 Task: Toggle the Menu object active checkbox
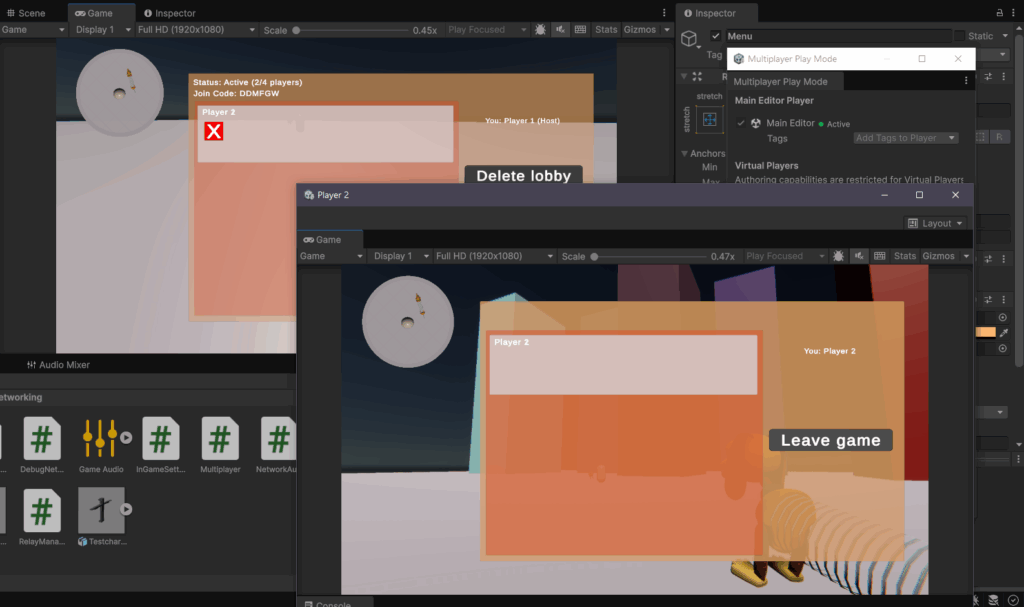(x=715, y=36)
